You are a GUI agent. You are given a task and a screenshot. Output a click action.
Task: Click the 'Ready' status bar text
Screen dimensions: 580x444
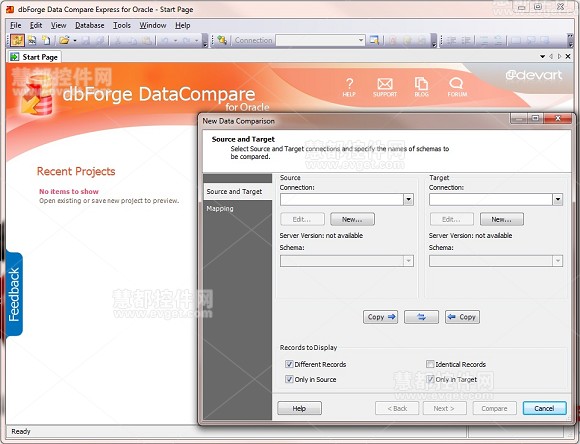[x=21, y=431]
